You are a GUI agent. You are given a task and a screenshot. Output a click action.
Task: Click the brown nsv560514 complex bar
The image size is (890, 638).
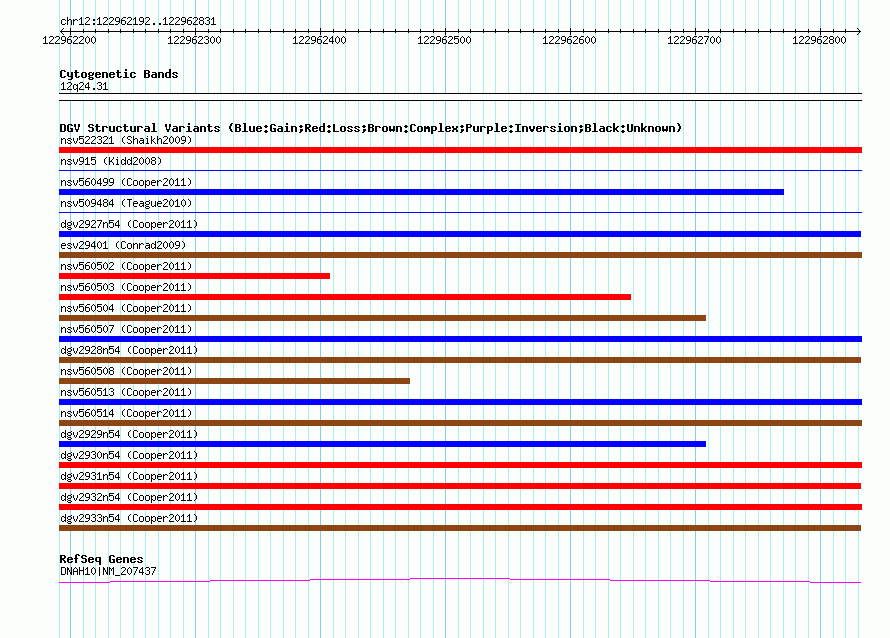(x=460, y=423)
